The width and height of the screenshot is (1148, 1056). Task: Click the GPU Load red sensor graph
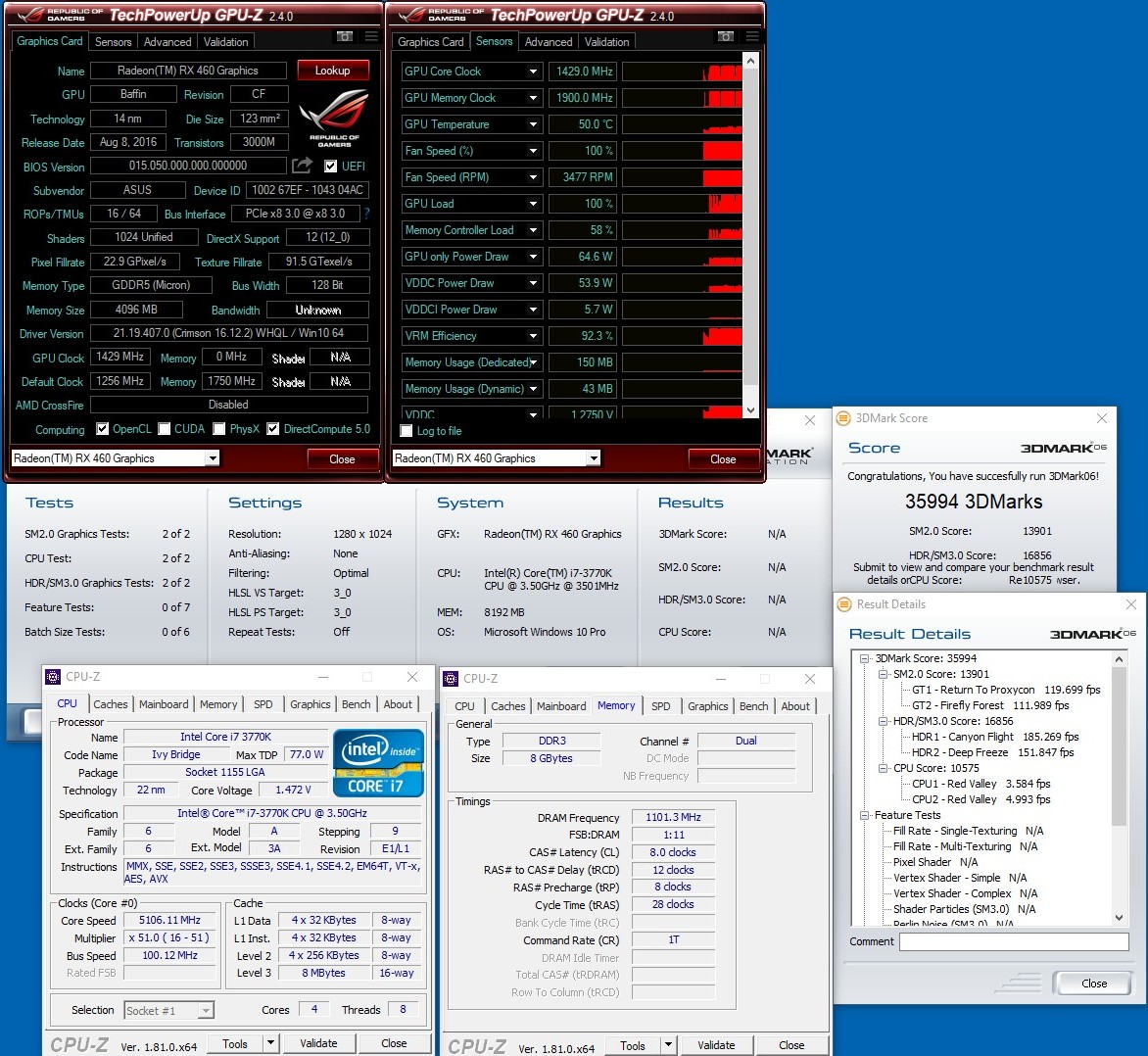tap(683, 204)
